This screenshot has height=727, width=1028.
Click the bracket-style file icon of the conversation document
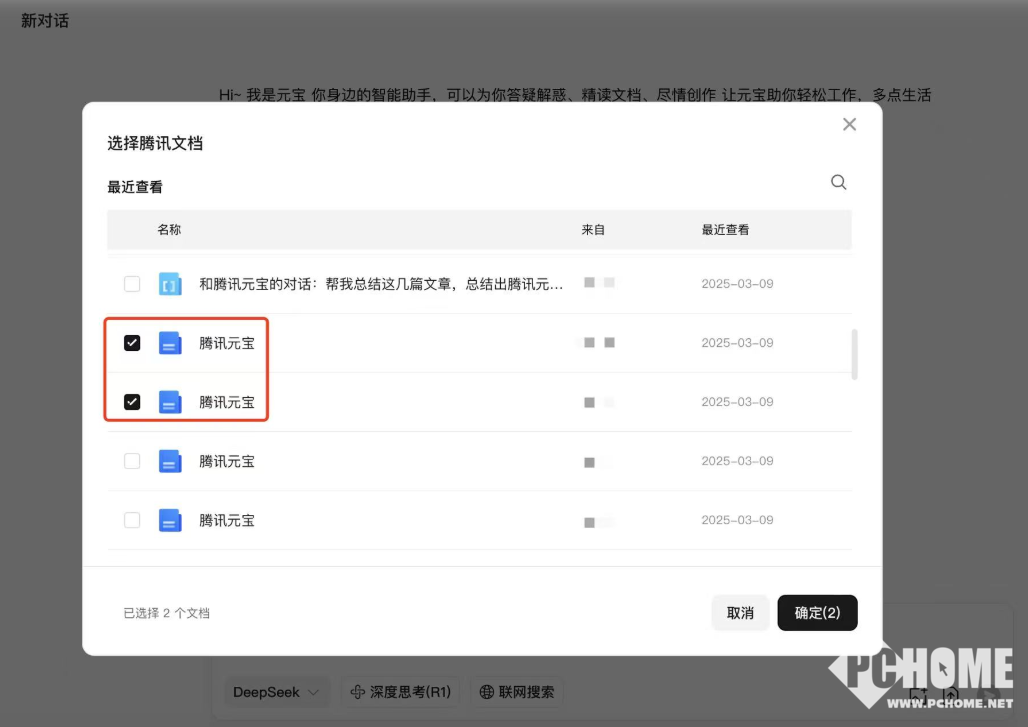[170, 284]
